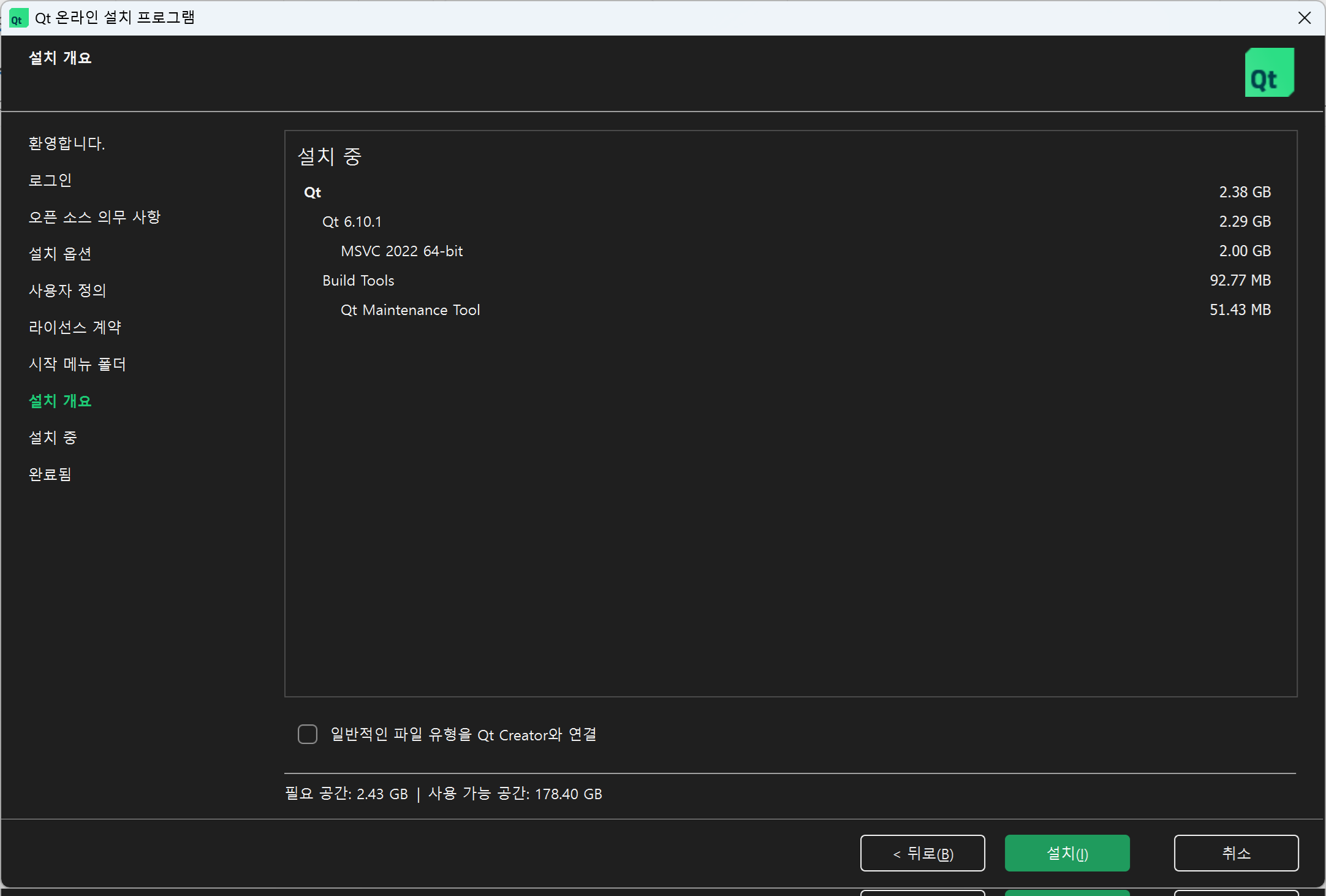
Task: Click the Qt icon in the title bar
Action: click(18, 18)
